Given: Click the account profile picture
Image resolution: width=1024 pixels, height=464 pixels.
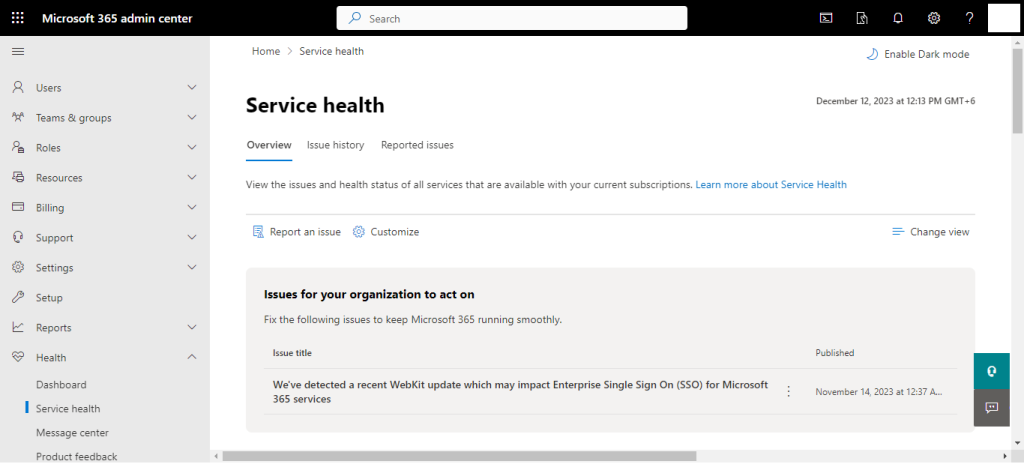Looking at the screenshot, I should (1004, 18).
